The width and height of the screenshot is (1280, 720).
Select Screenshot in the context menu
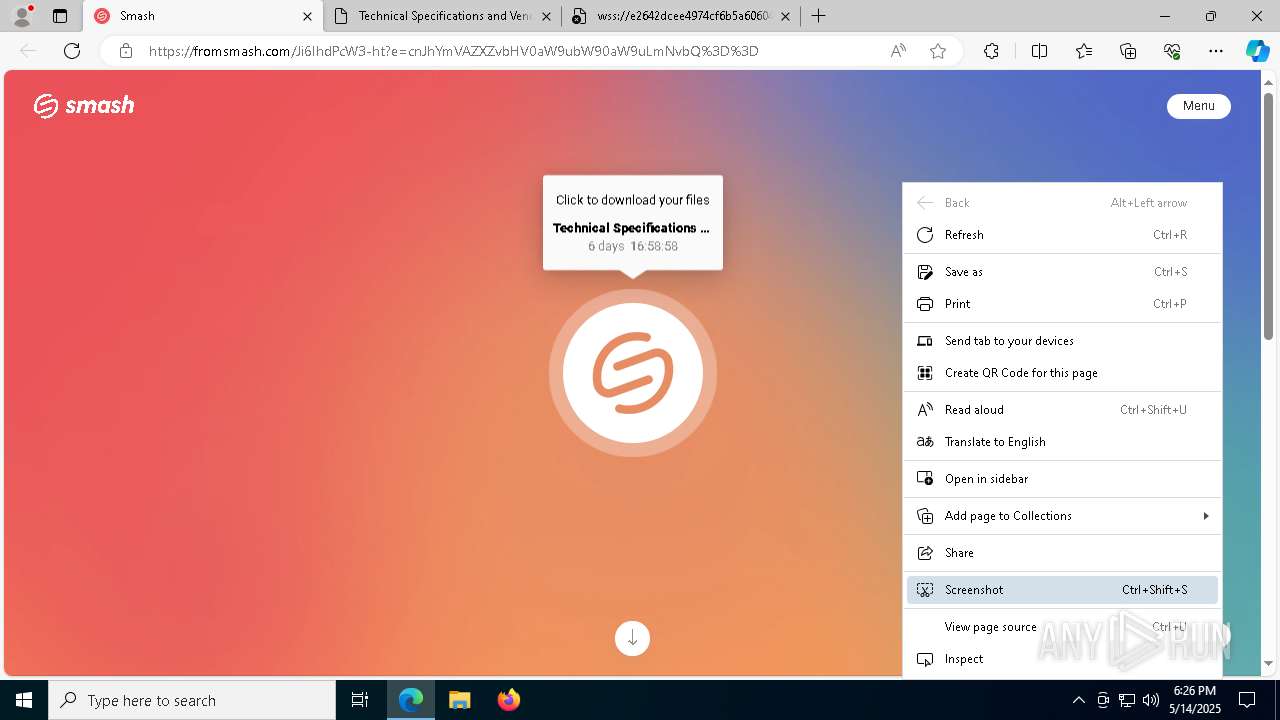pos(1062,590)
